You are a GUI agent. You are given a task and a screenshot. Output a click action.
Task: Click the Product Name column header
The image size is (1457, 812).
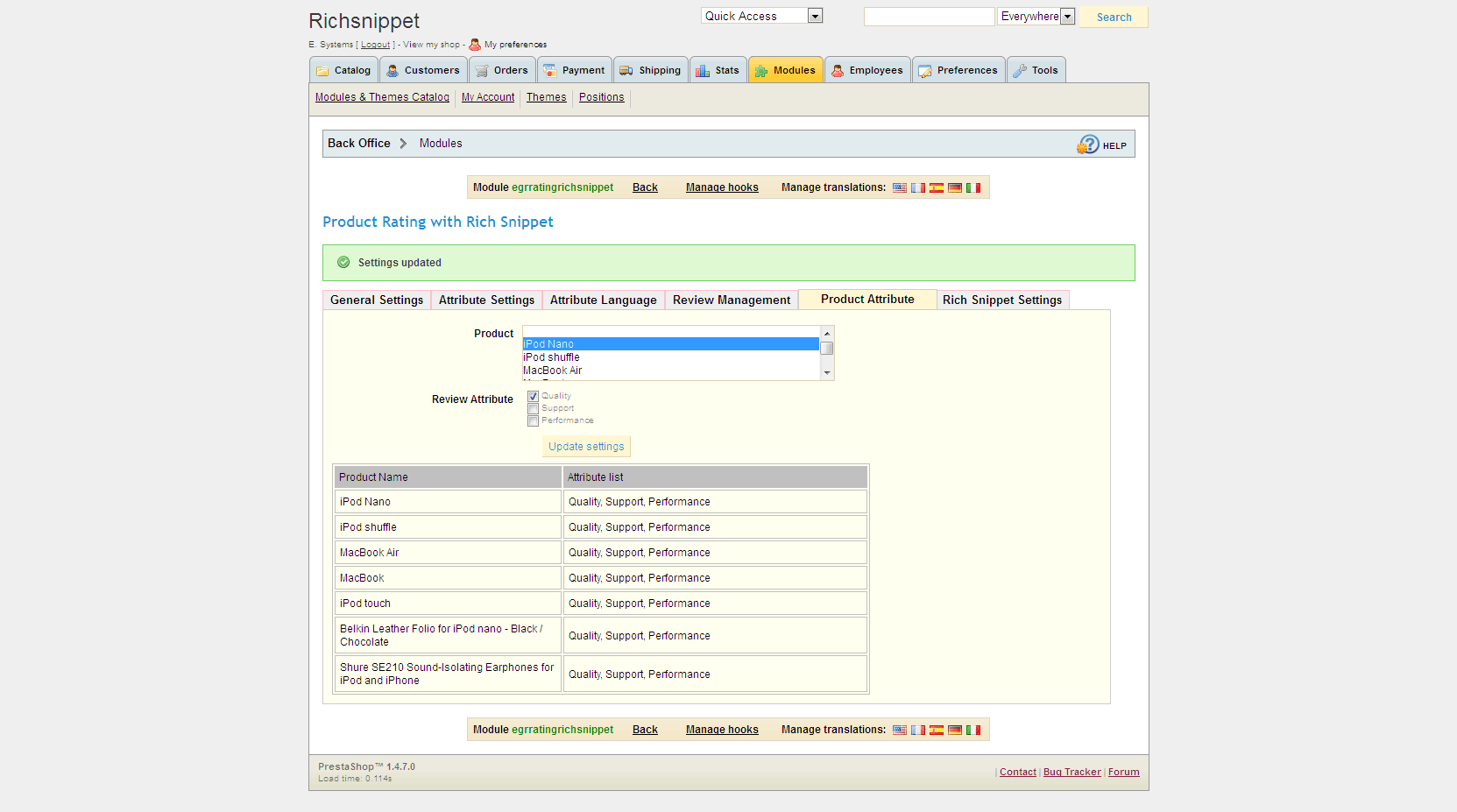coord(448,477)
